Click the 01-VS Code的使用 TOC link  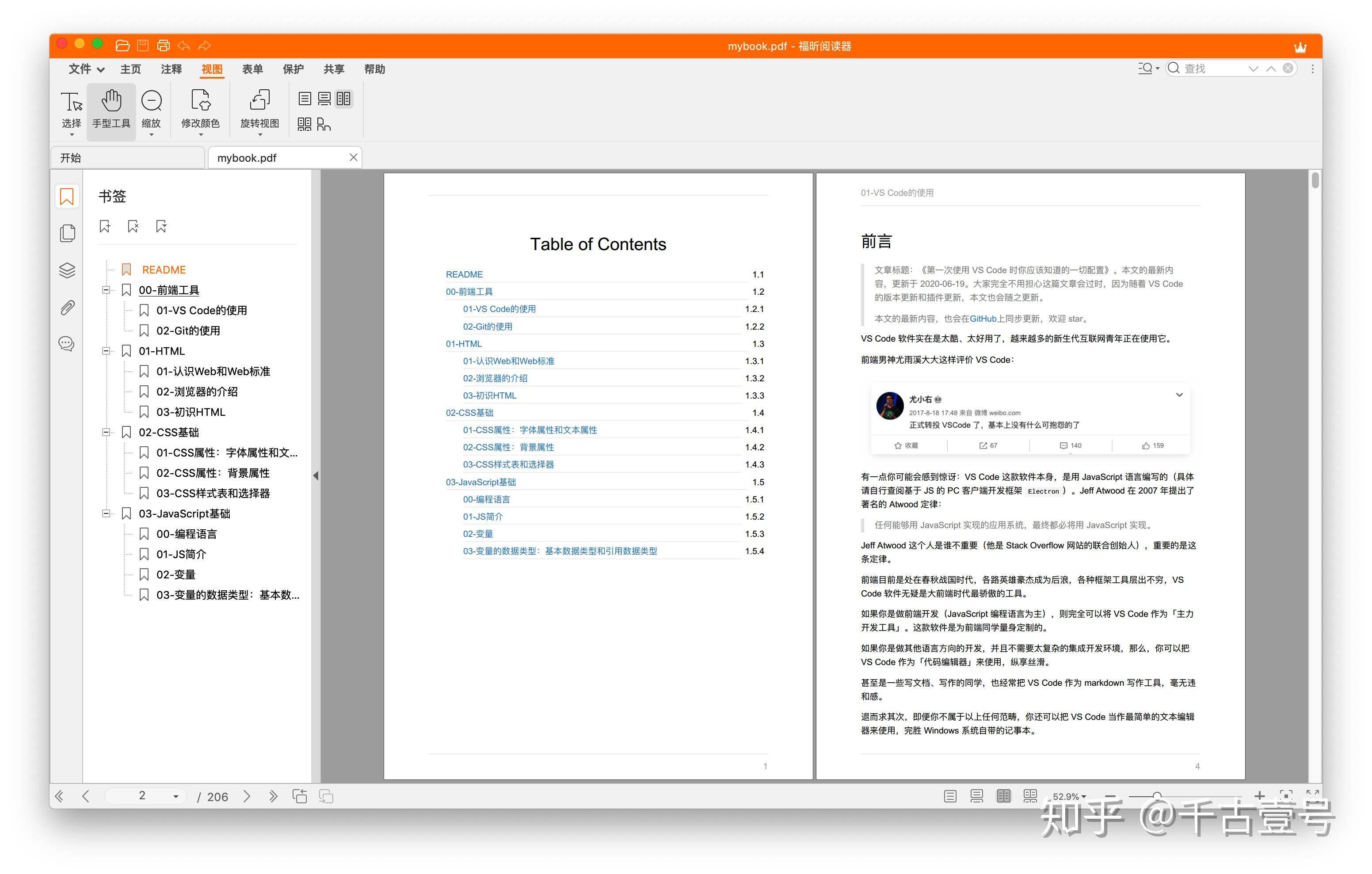coord(498,308)
